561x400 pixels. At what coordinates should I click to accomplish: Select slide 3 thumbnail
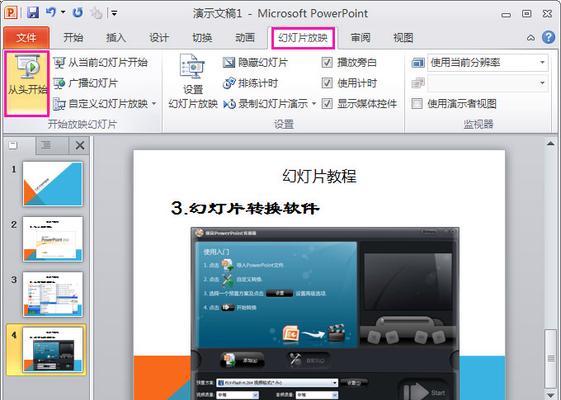pyautogui.click(x=53, y=294)
